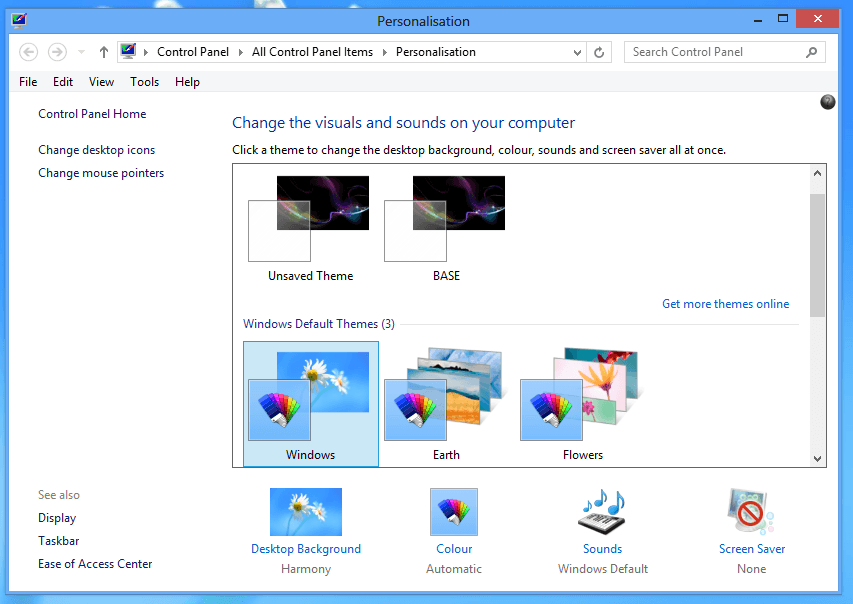Click the search magnifier icon

[x=811, y=52]
